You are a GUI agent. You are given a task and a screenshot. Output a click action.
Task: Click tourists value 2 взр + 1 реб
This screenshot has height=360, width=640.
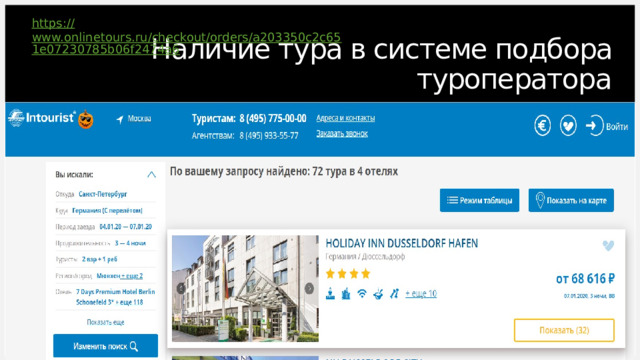point(100,259)
